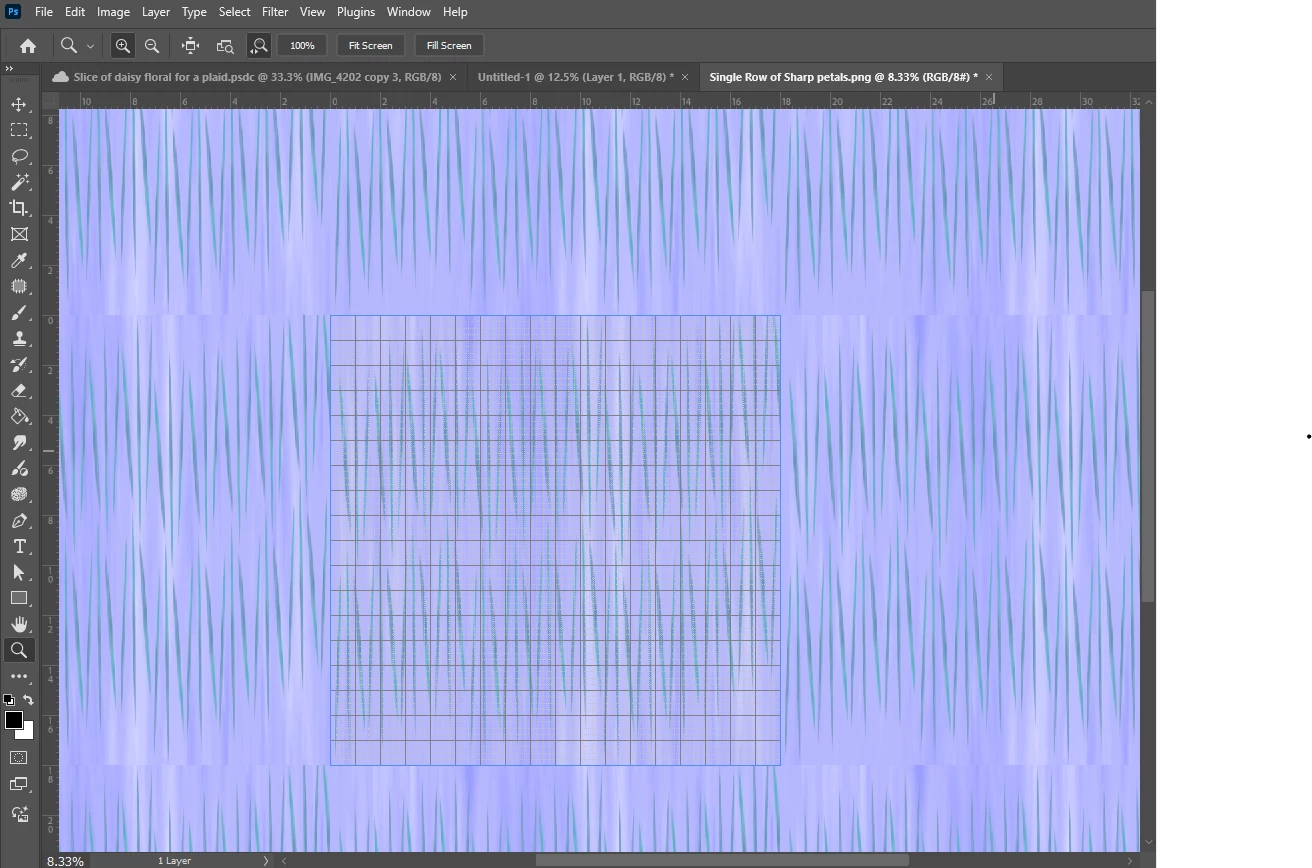Open the Layer menu
1312x868 pixels.
coord(155,12)
